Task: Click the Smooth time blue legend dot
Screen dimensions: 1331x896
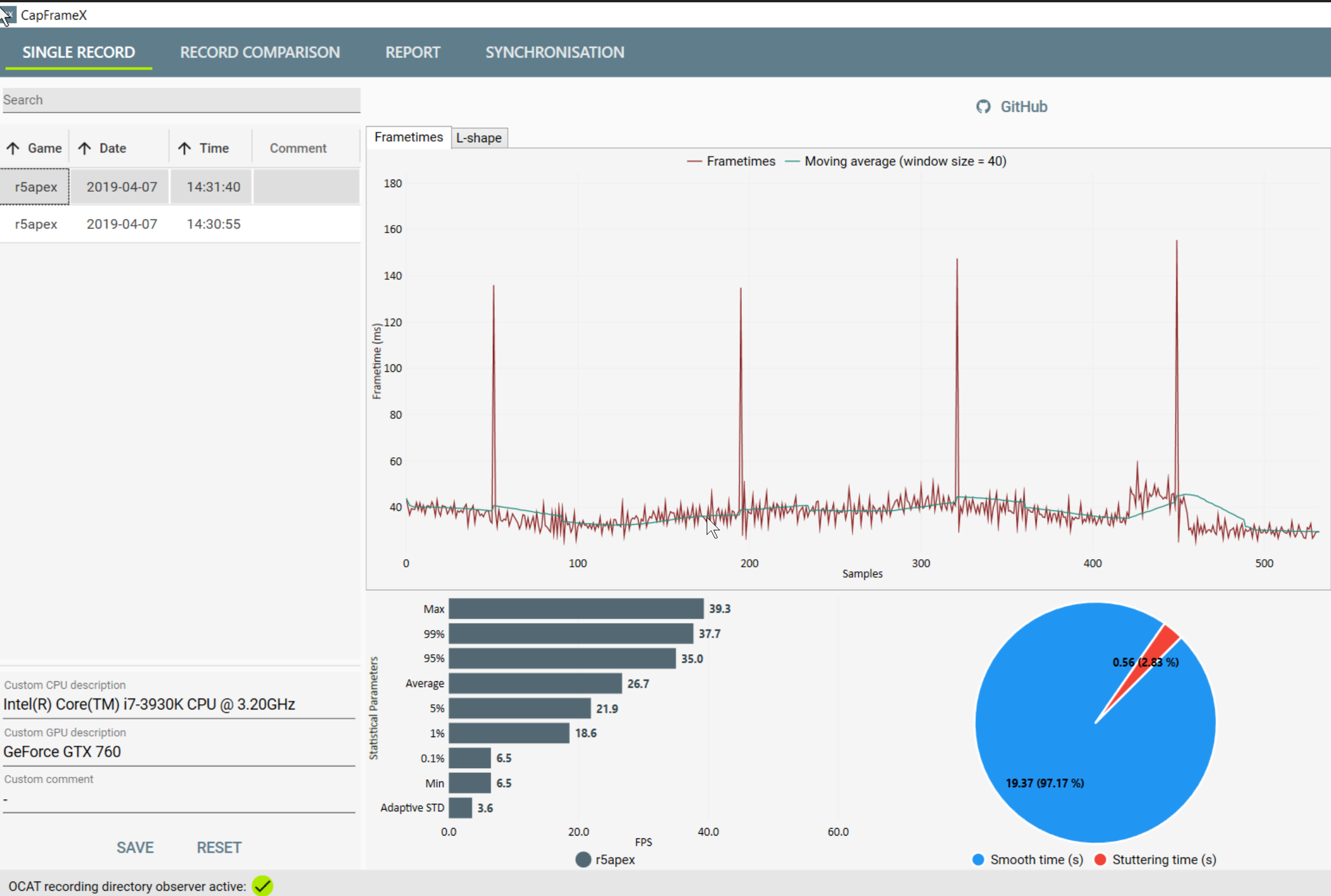Action: [978, 860]
